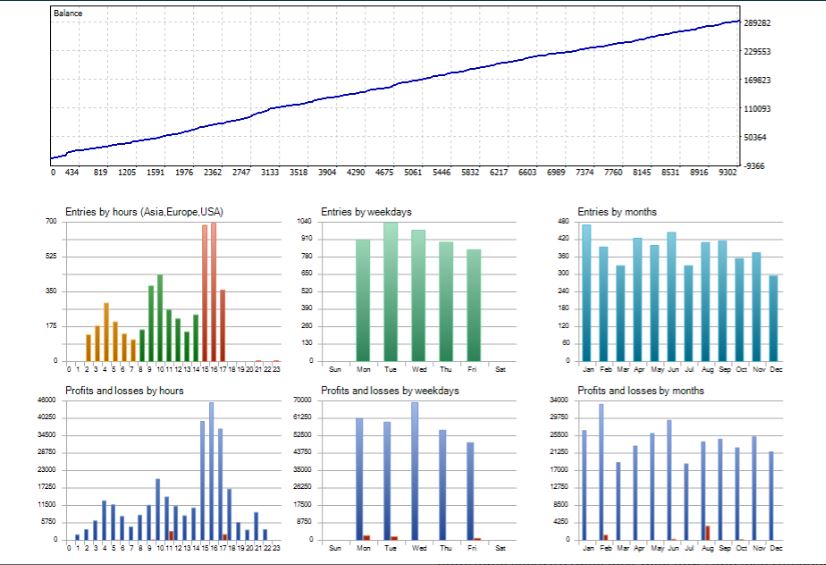Click the 34000 label on Profits by months axis
826x565 pixels.
pyautogui.click(x=559, y=400)
